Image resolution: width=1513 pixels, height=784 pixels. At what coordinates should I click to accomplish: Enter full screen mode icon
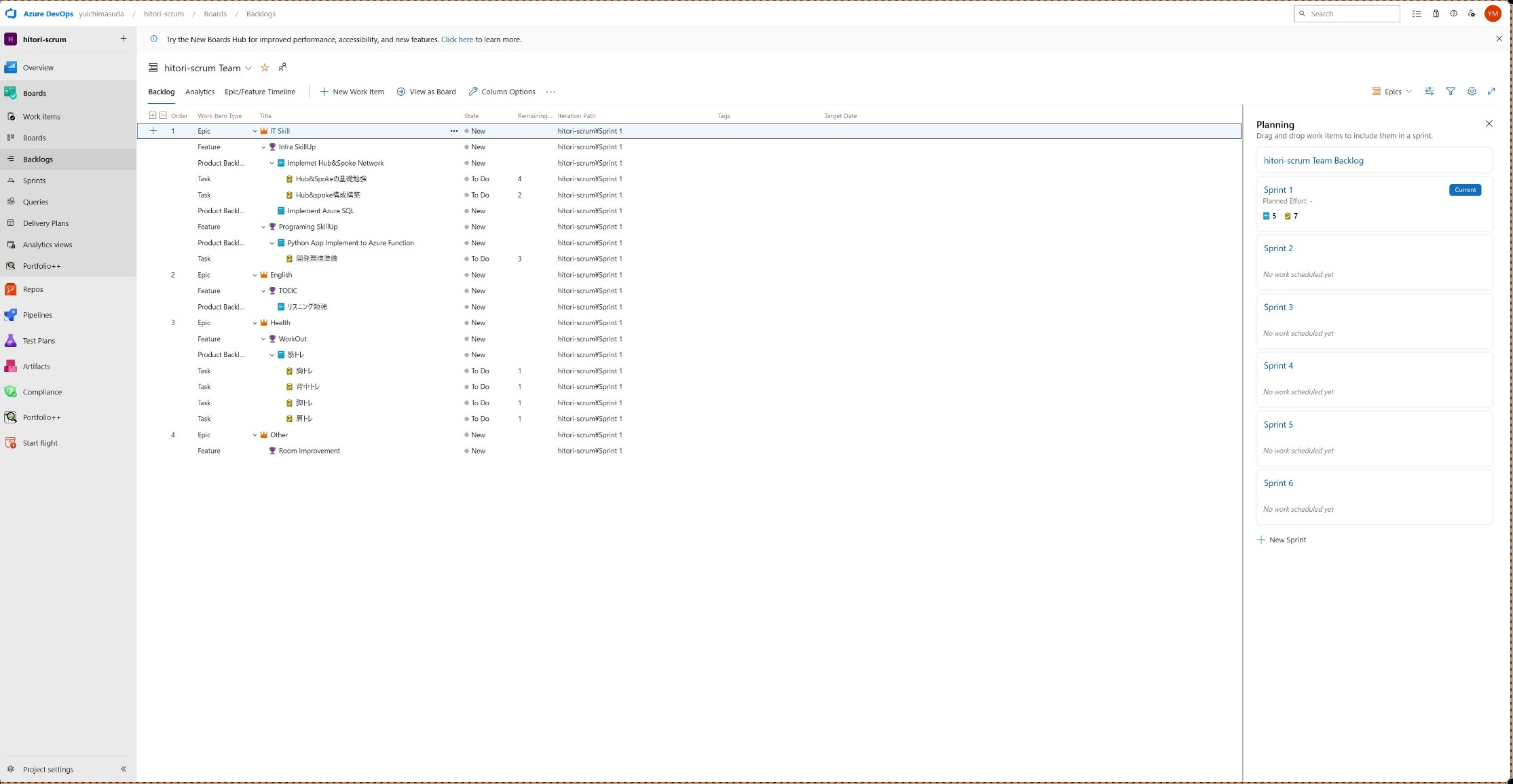1491,92
